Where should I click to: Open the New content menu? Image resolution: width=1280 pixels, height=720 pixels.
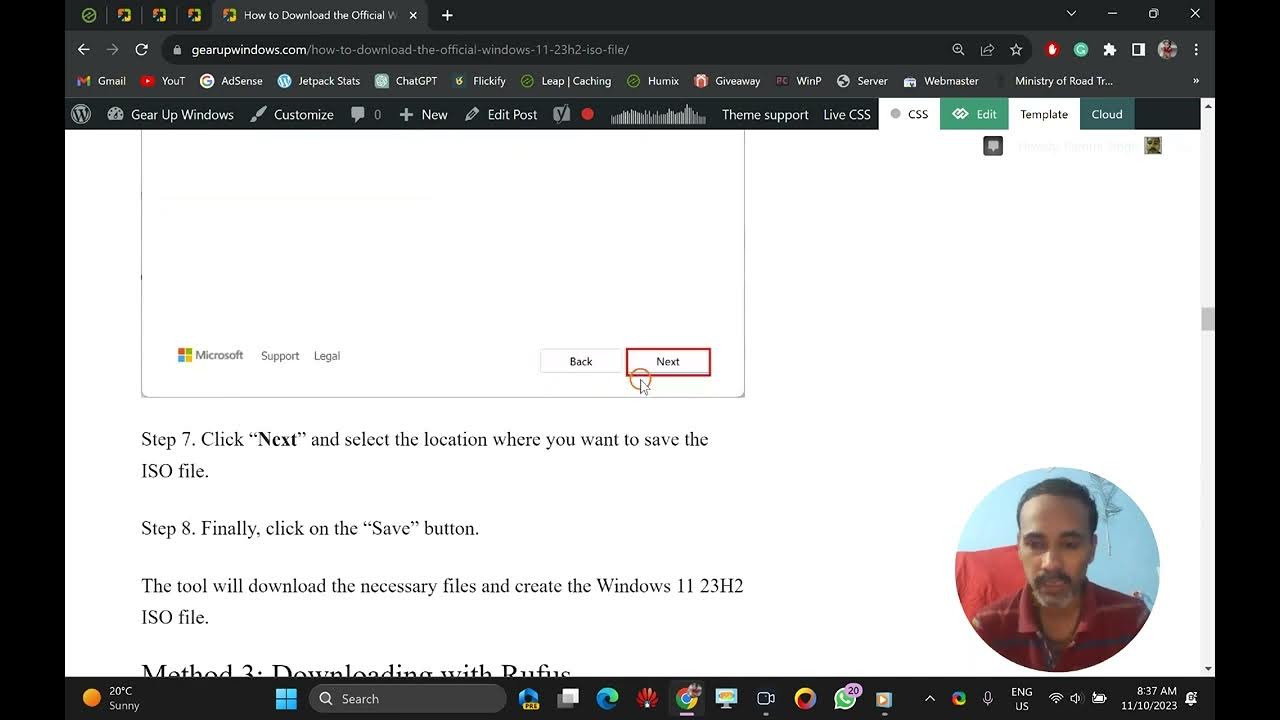tap(424, 114)
